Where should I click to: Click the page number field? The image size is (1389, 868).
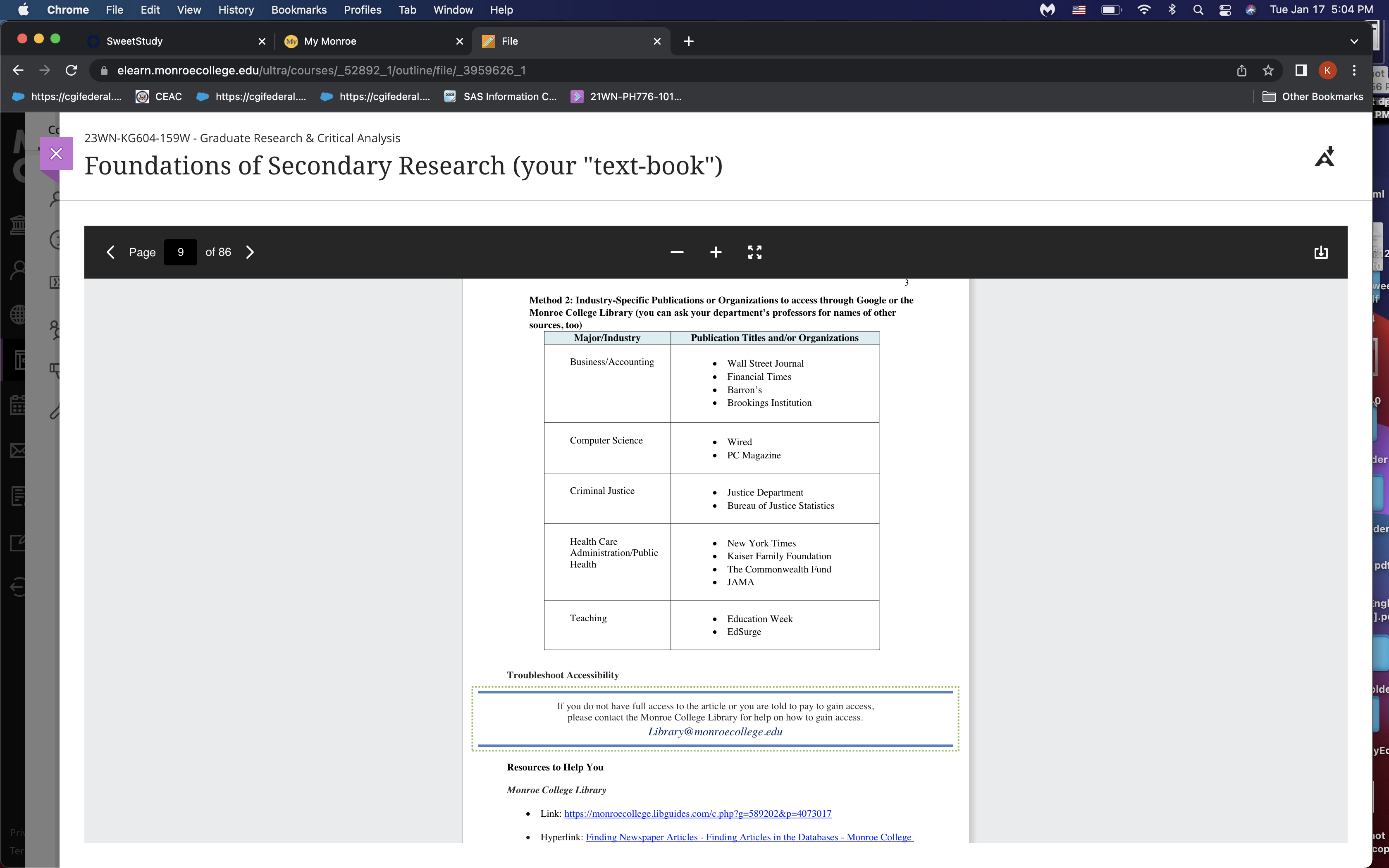coord(180,252)
